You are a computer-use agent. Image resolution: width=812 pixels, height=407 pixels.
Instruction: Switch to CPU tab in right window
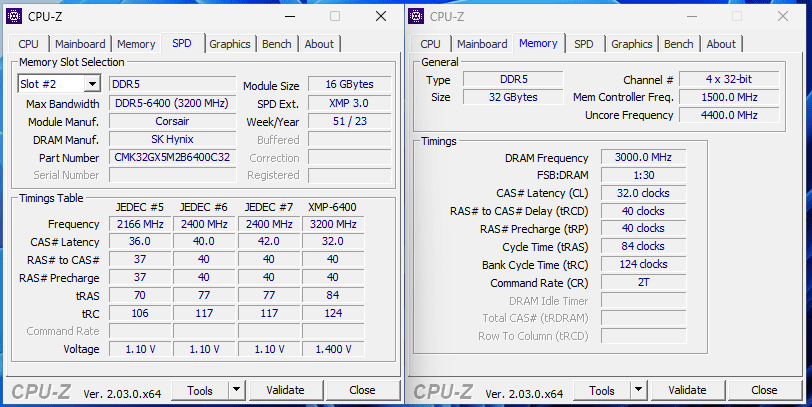click(430, 44)
